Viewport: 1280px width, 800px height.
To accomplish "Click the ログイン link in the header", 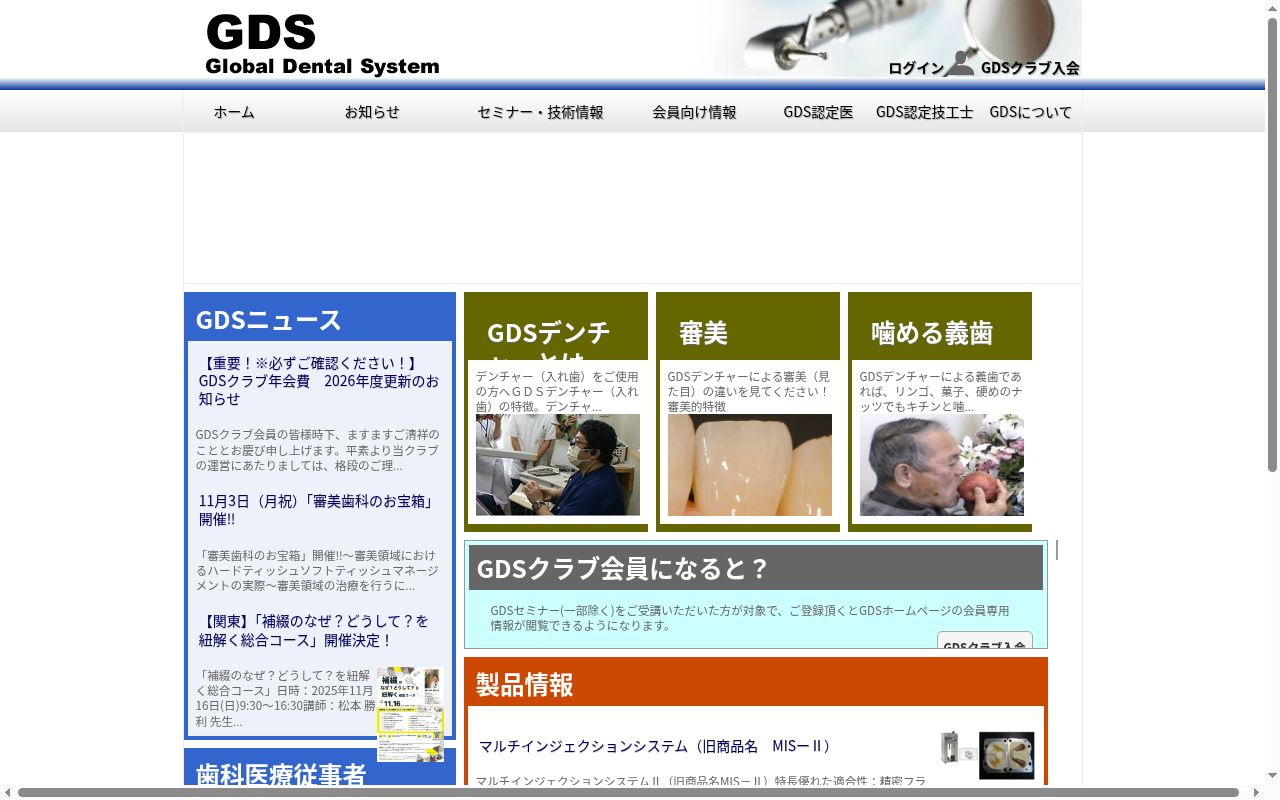I will click(x=916, y=68).
